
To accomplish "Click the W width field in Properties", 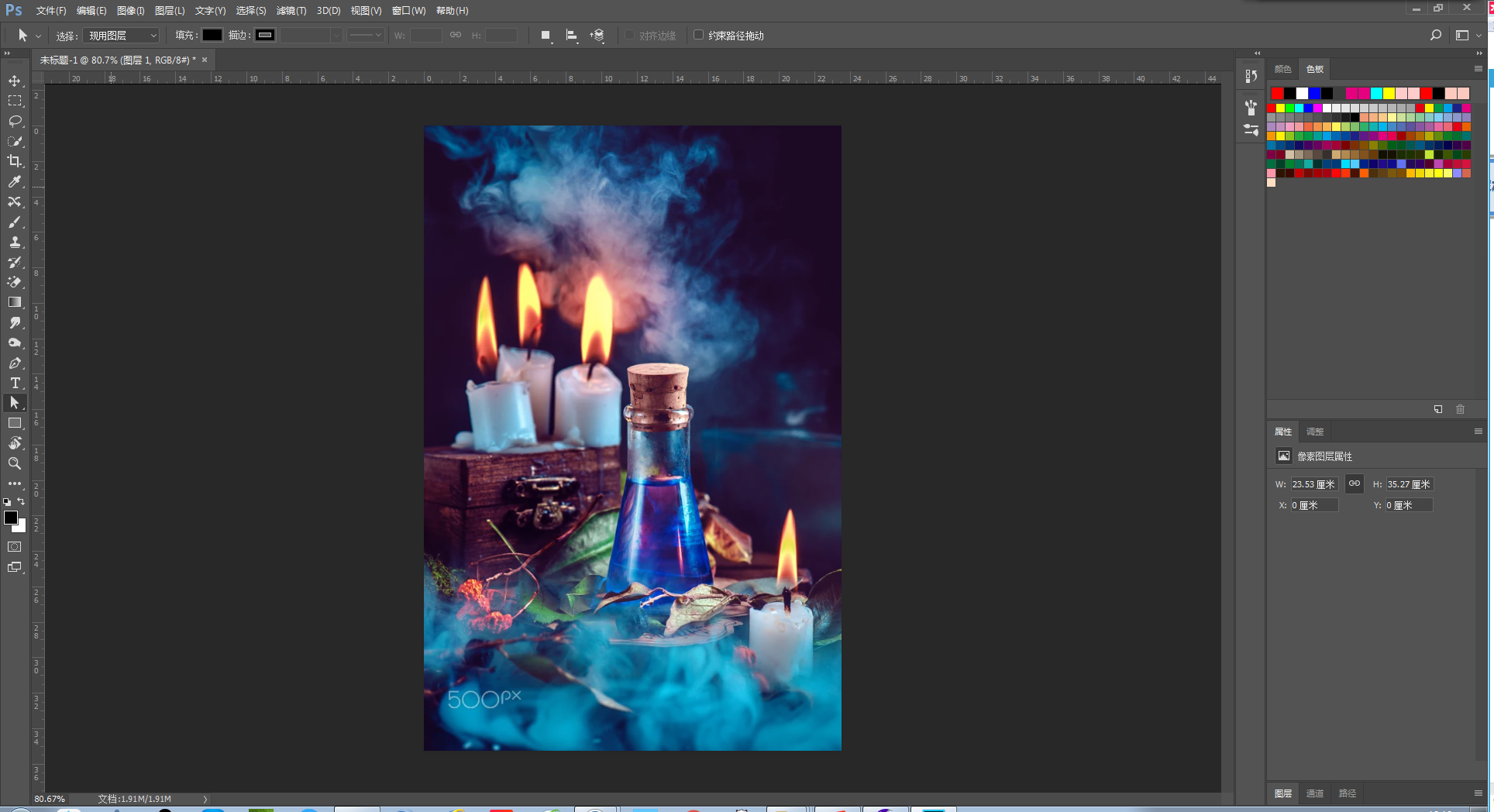I will click(1313, 484).
